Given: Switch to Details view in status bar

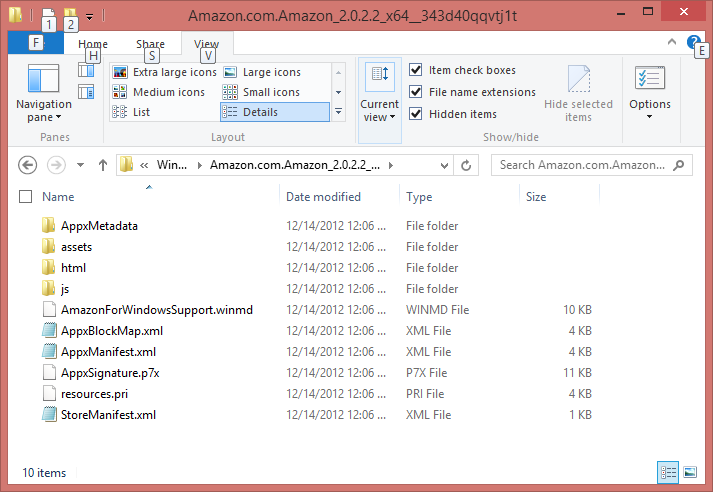Looking at the screenshot, I should [668, 472].
